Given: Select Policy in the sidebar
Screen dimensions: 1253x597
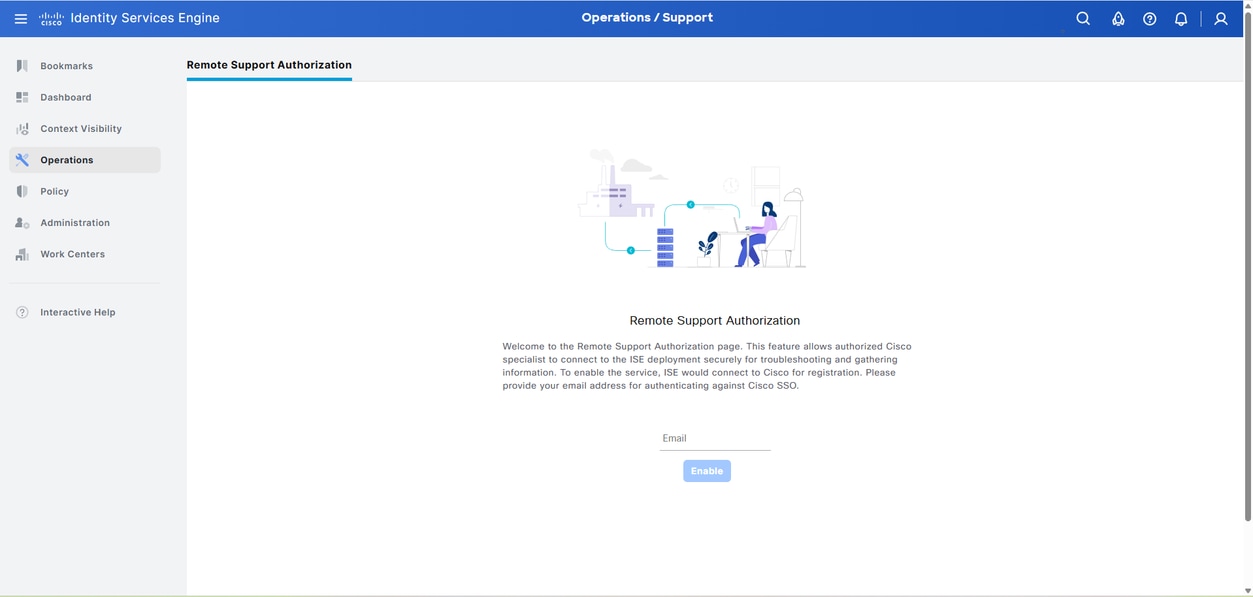Looking at the screenshot, I should [x=54, y=191].
